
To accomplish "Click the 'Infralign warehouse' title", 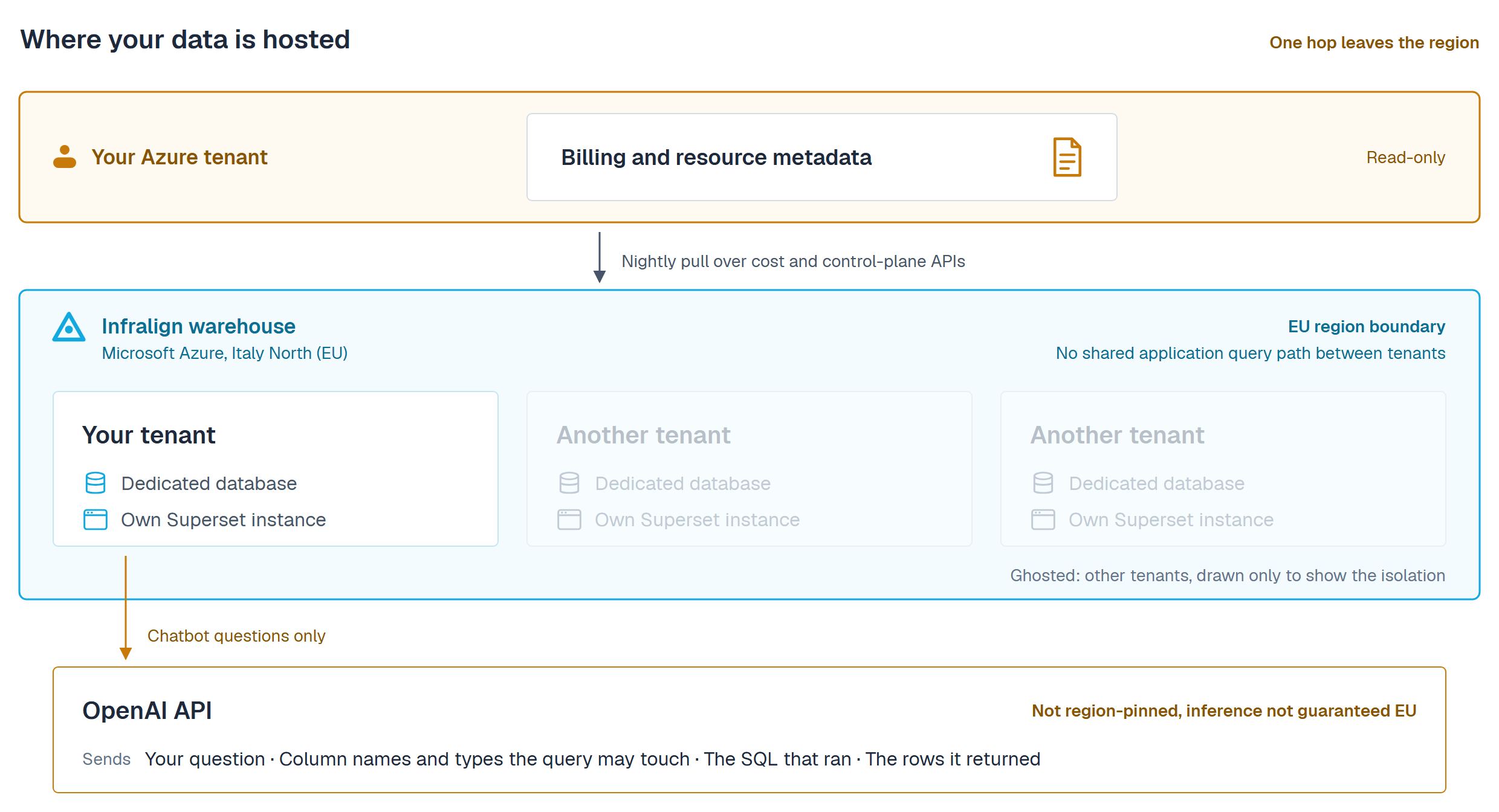I will [198, 326].
